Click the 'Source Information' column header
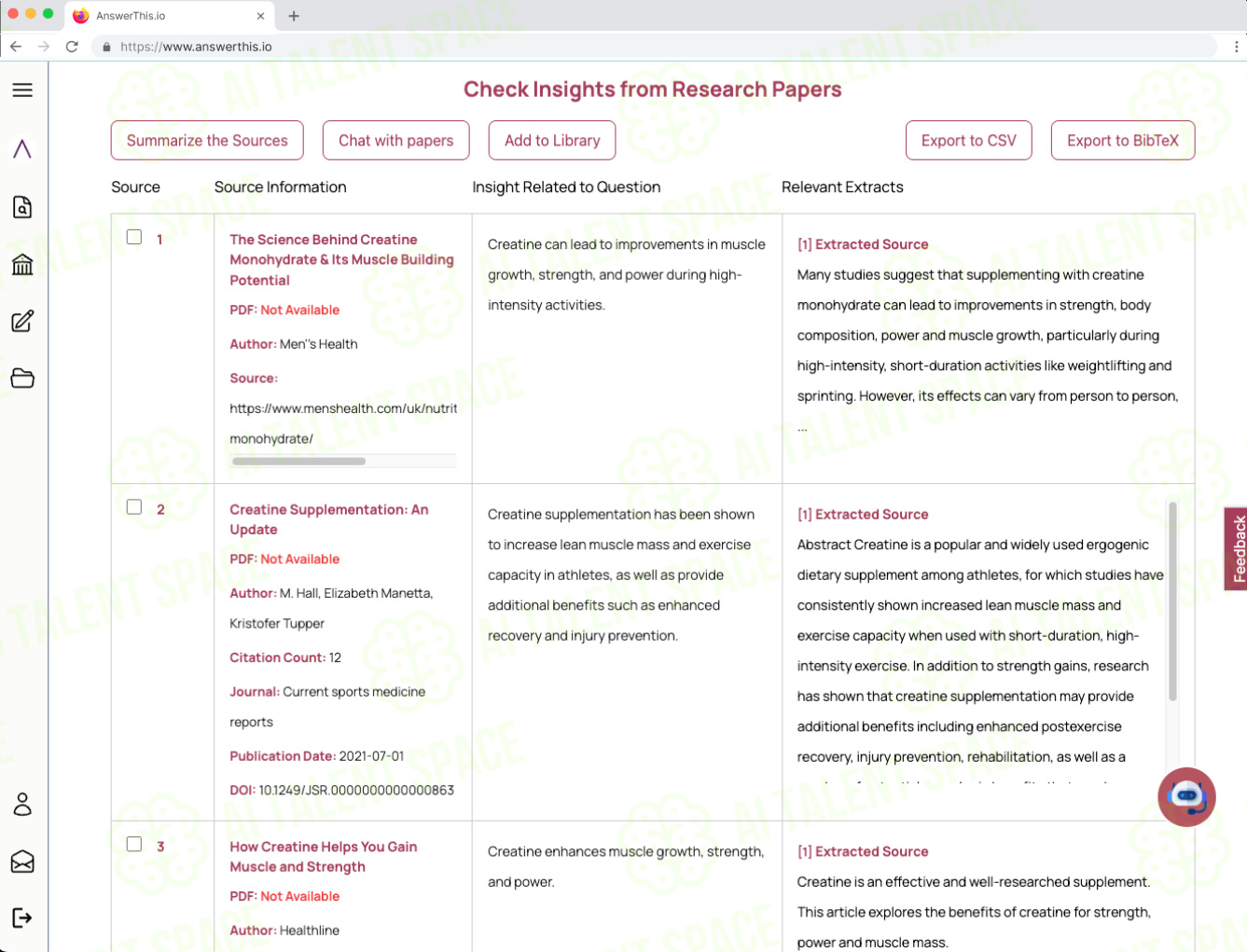This screenshot has width=1247, height=952. (x=280, y=186)
